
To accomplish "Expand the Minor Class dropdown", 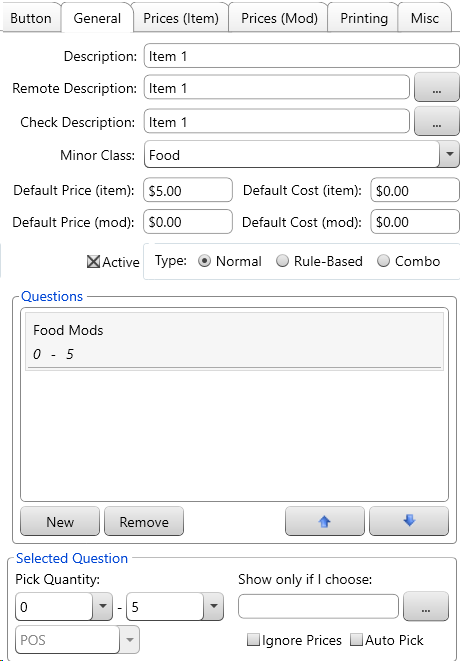I will point(449,155).
